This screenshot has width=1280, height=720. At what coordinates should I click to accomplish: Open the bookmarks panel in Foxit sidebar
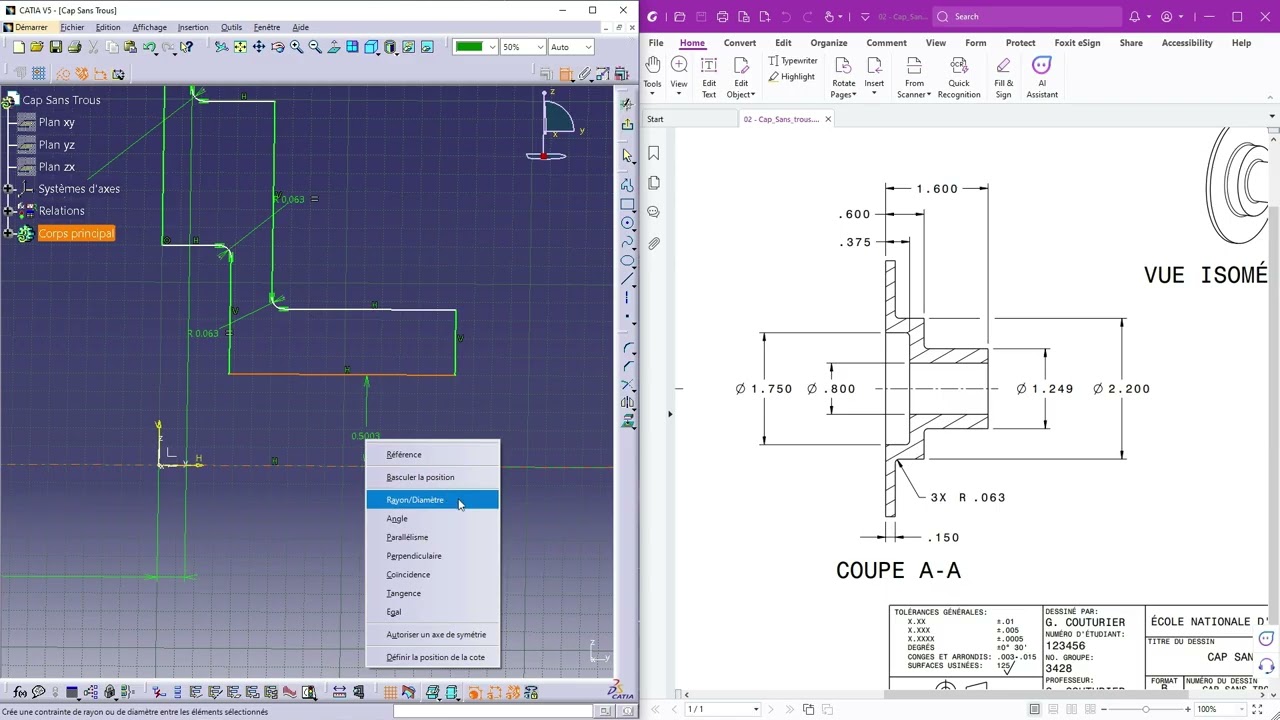(x=654, y=153)
